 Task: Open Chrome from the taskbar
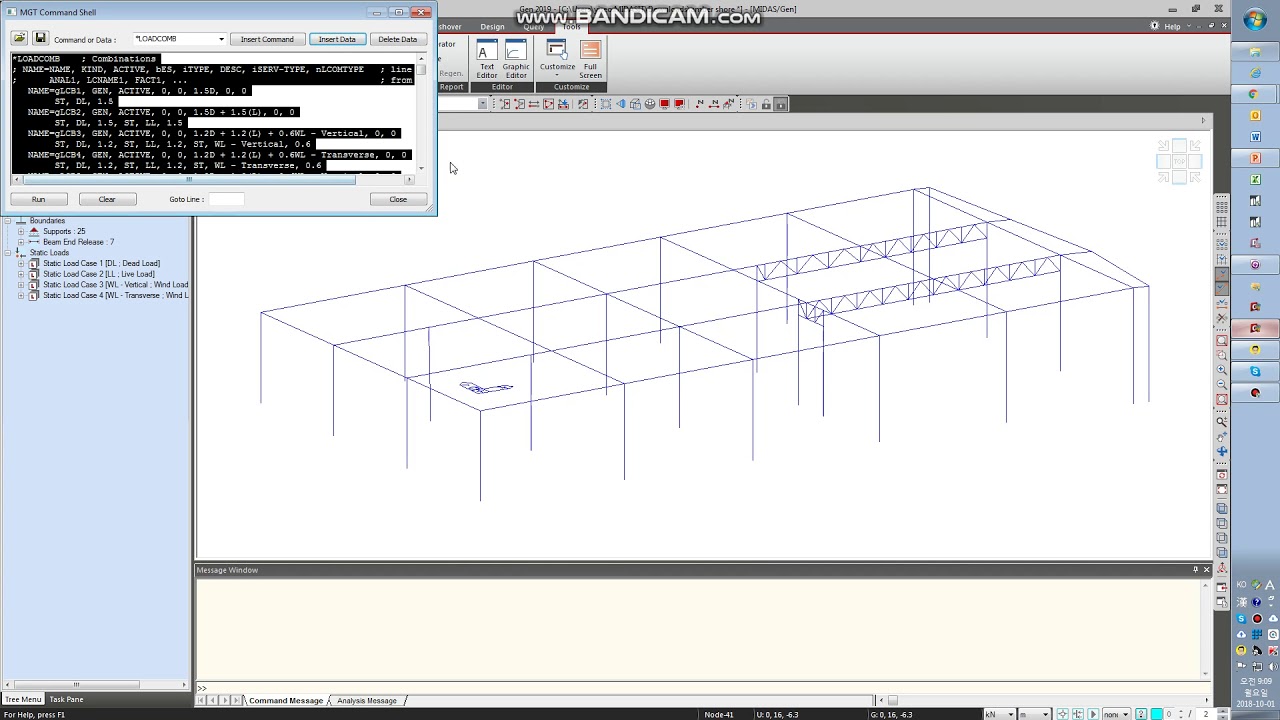(1255, 94)
